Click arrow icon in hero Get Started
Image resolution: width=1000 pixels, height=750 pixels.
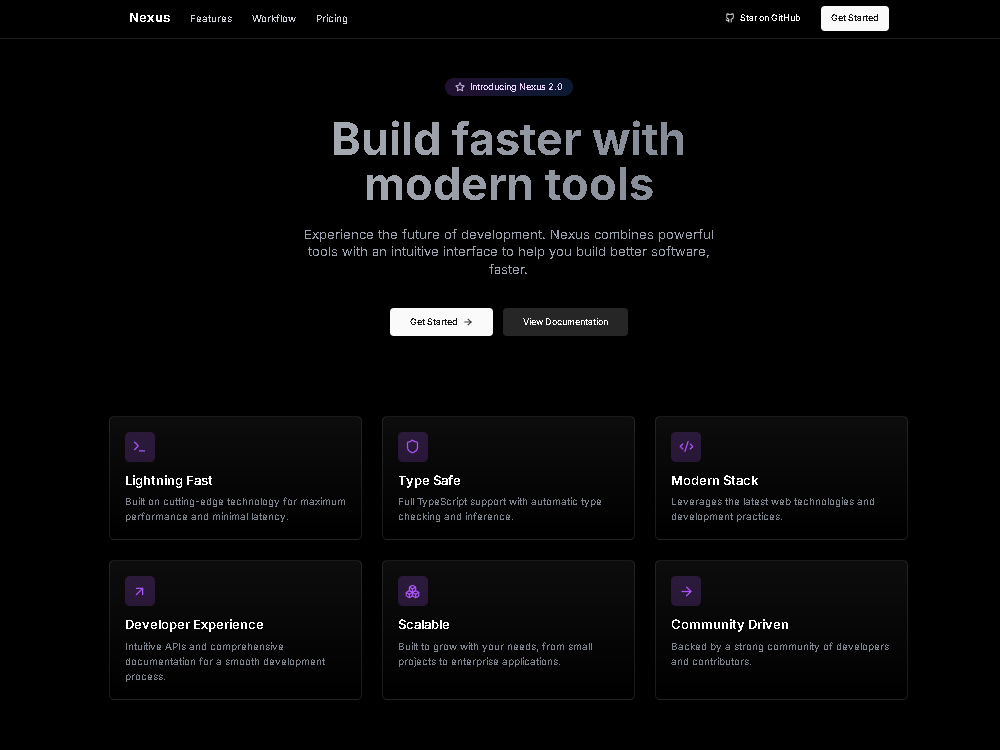468,322
